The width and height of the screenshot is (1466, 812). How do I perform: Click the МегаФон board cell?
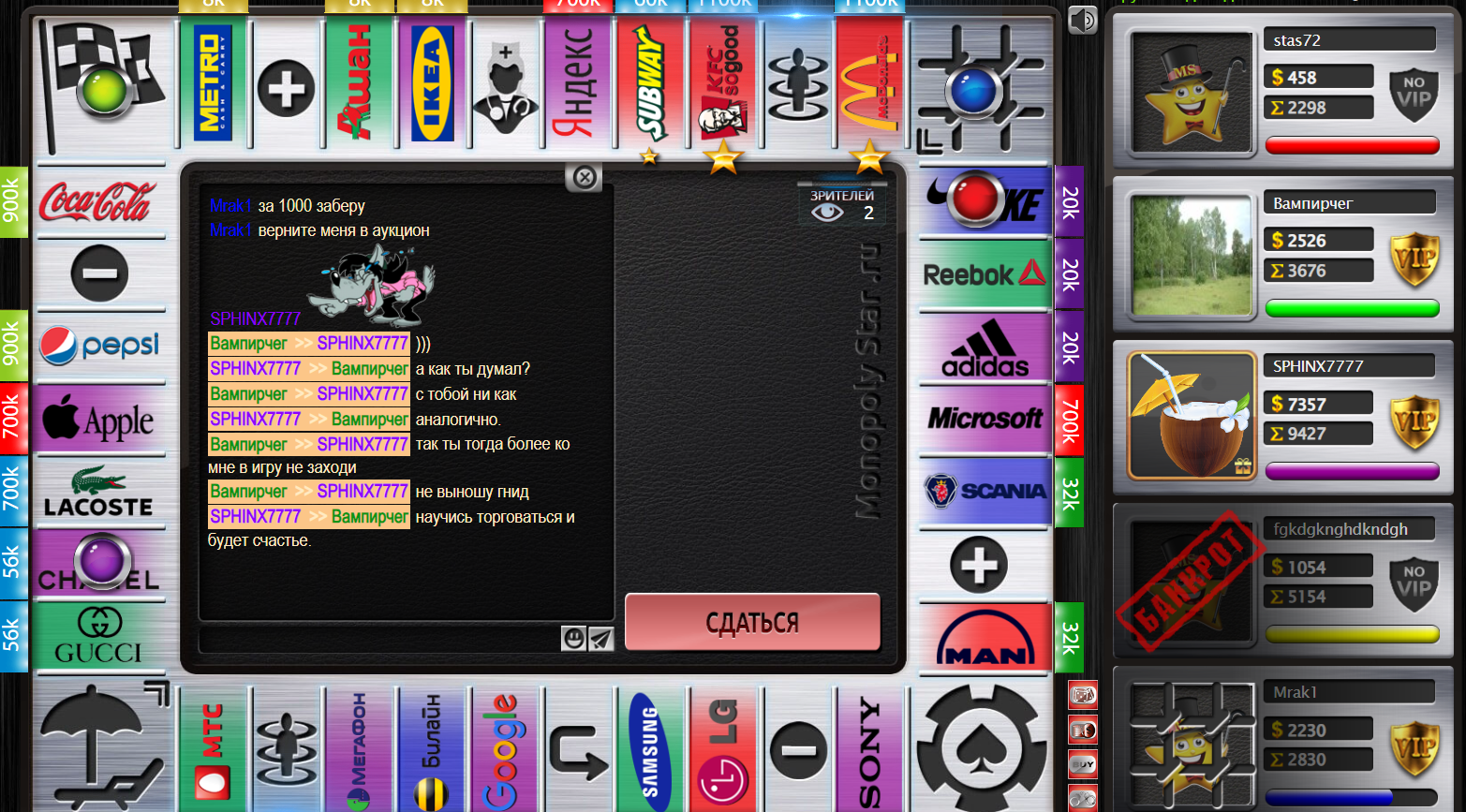(359, 749)
